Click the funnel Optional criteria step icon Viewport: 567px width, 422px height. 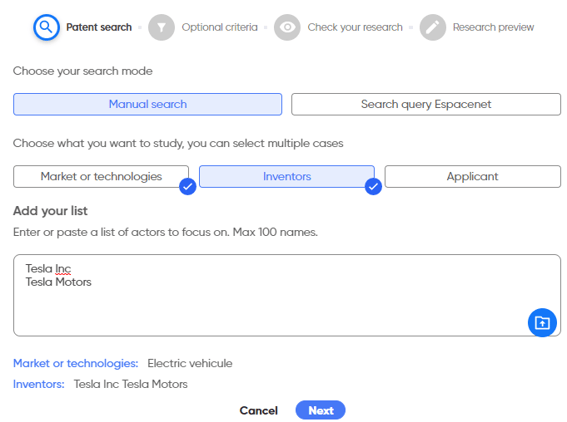[161, 27]
